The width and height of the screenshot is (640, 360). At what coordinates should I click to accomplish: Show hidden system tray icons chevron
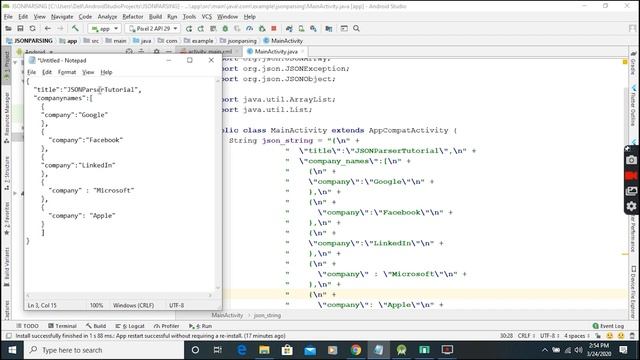click(544, 350)
